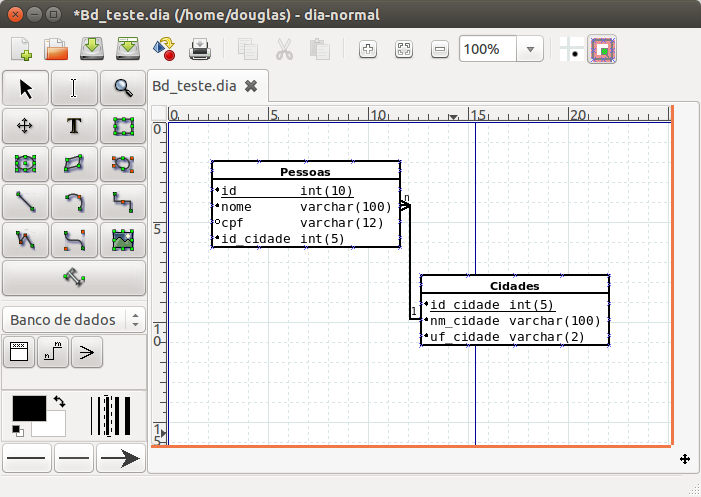Select the database Reference connector tool
Image resolution: width=701 pixels, height=497 pixels.
point(53,351)
